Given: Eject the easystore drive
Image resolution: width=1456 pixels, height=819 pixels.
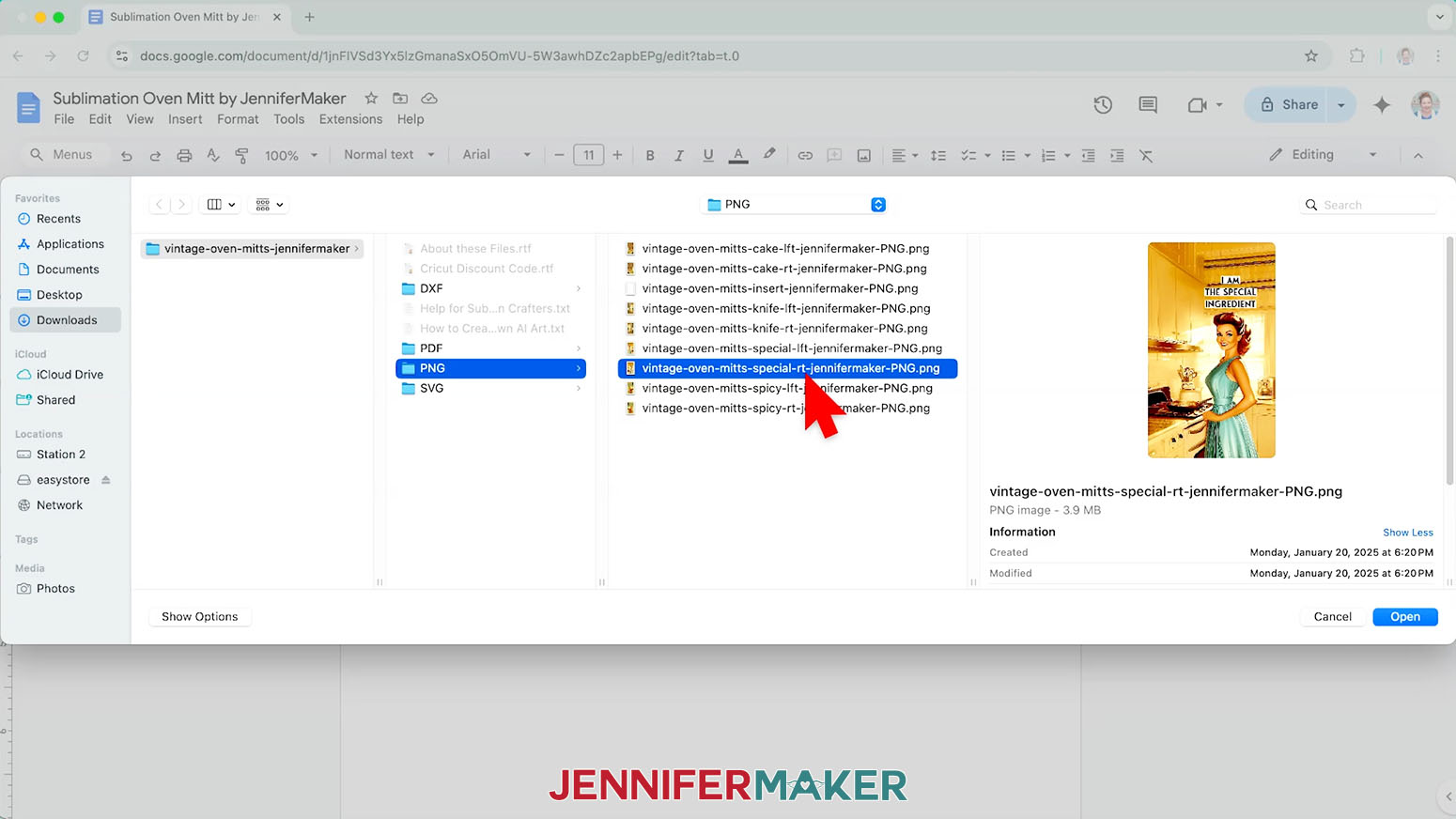Looking at the screenshot, I should coord(106,480).
